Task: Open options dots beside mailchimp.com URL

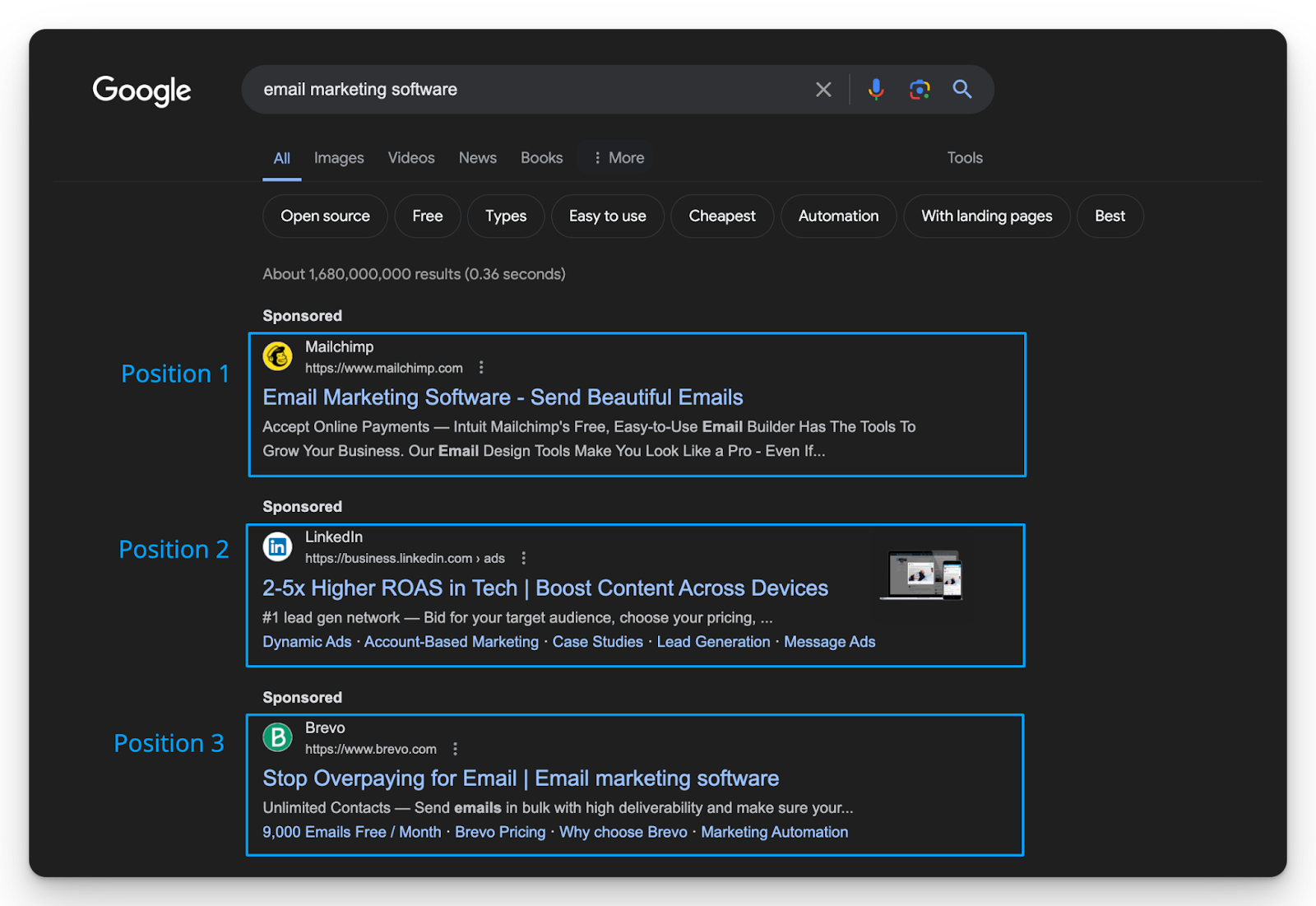Action: 481,368
